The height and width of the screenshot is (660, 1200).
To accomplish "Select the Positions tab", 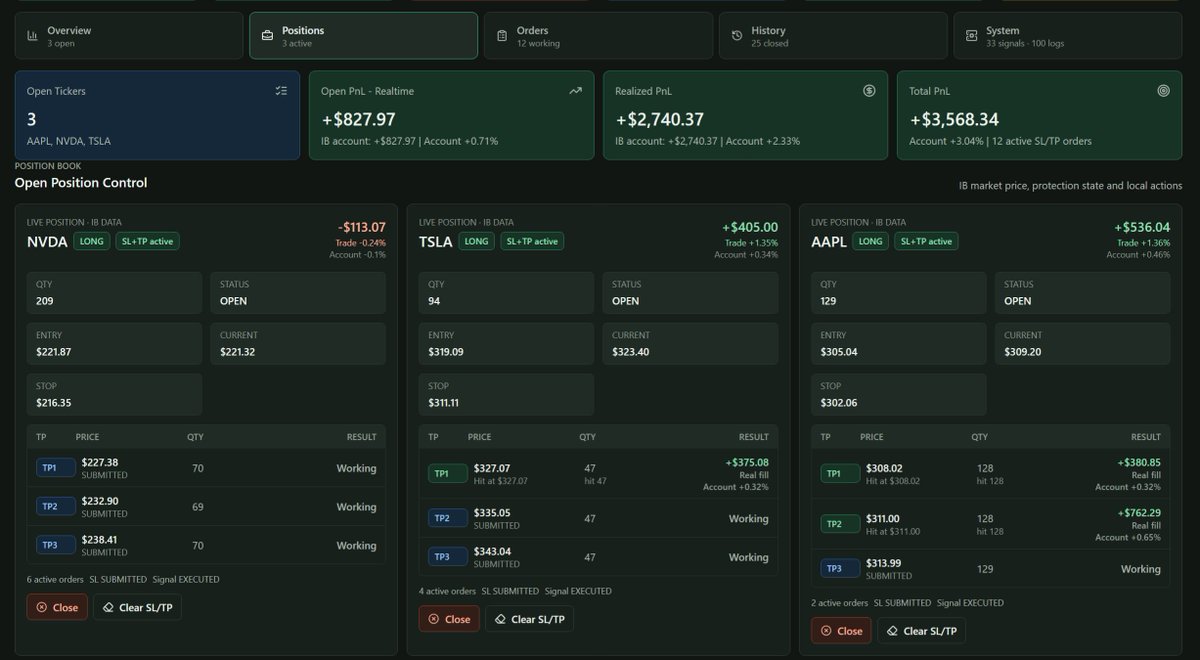I will (363, 36).
